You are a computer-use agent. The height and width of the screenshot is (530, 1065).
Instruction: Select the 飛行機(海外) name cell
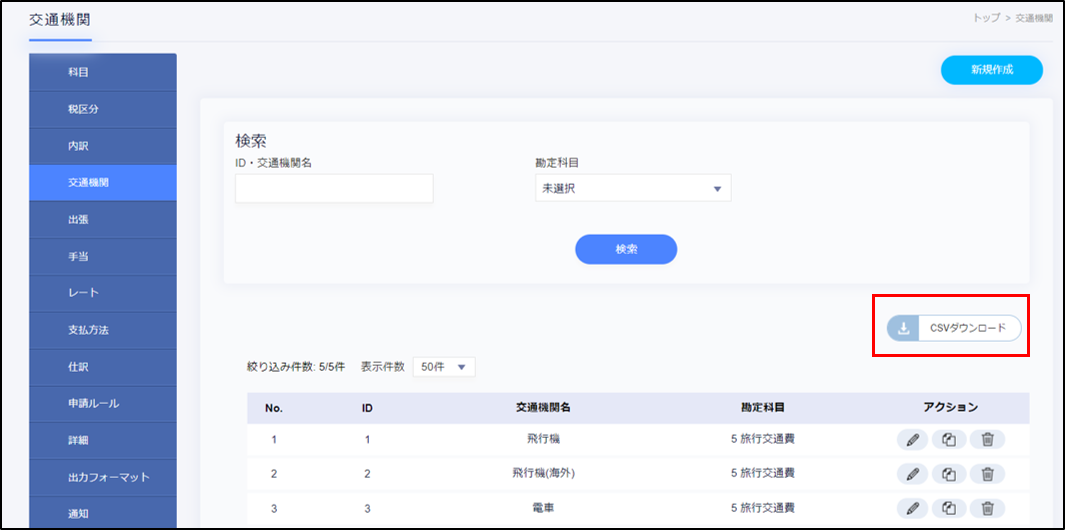coord(543,474)
